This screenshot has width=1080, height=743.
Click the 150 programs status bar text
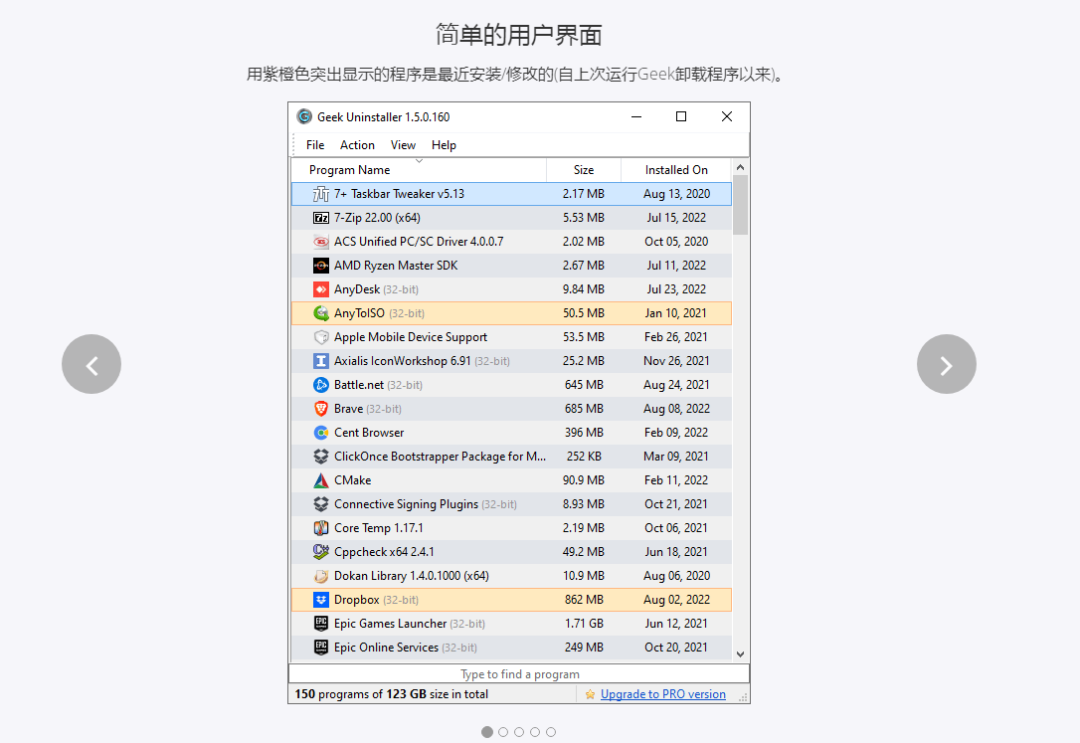point(391,694)
